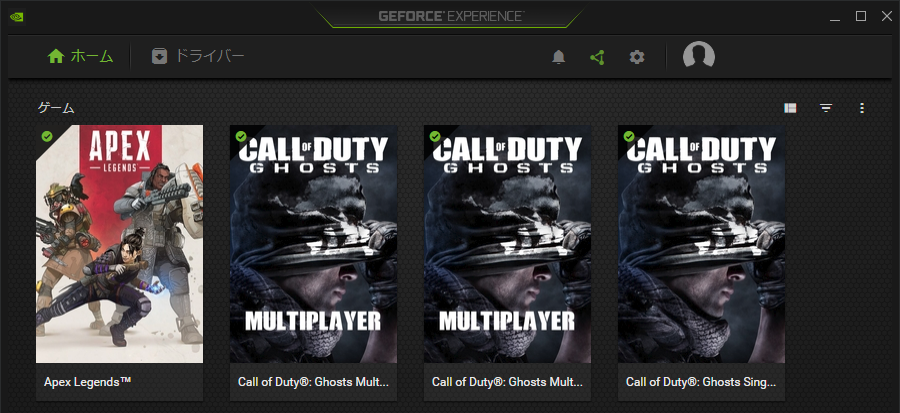
Task: Open the notifications bell
Action: 558,57
